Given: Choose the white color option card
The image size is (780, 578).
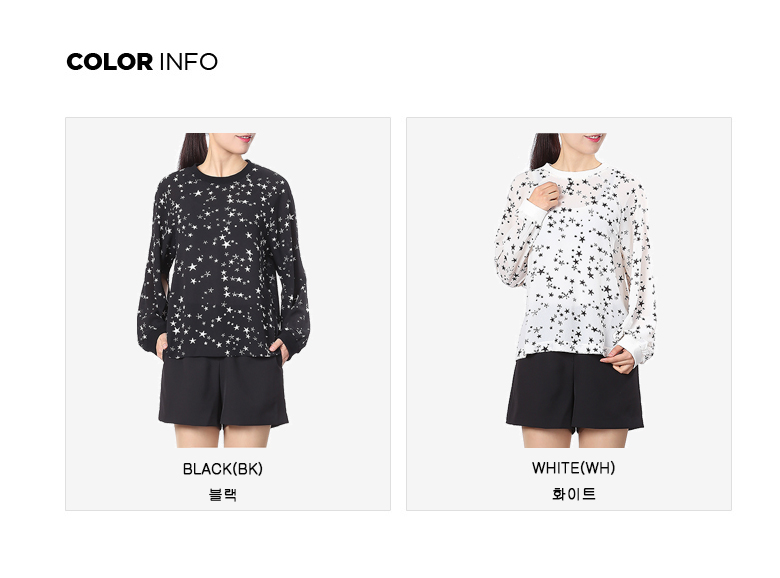Looking at the screenshot, I should 569,314.
